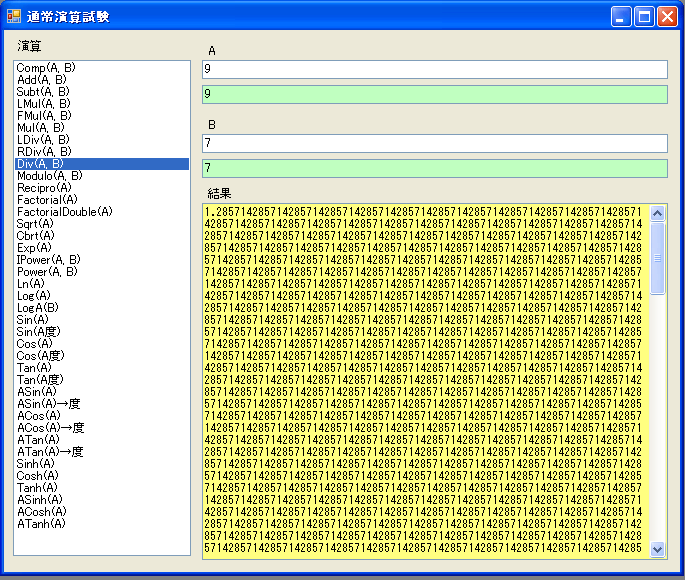Image resolution: width=685 pixels, height=580 pixels.
Task: Choose Cbrt(A) in the list
Action: tap(102, 236)
